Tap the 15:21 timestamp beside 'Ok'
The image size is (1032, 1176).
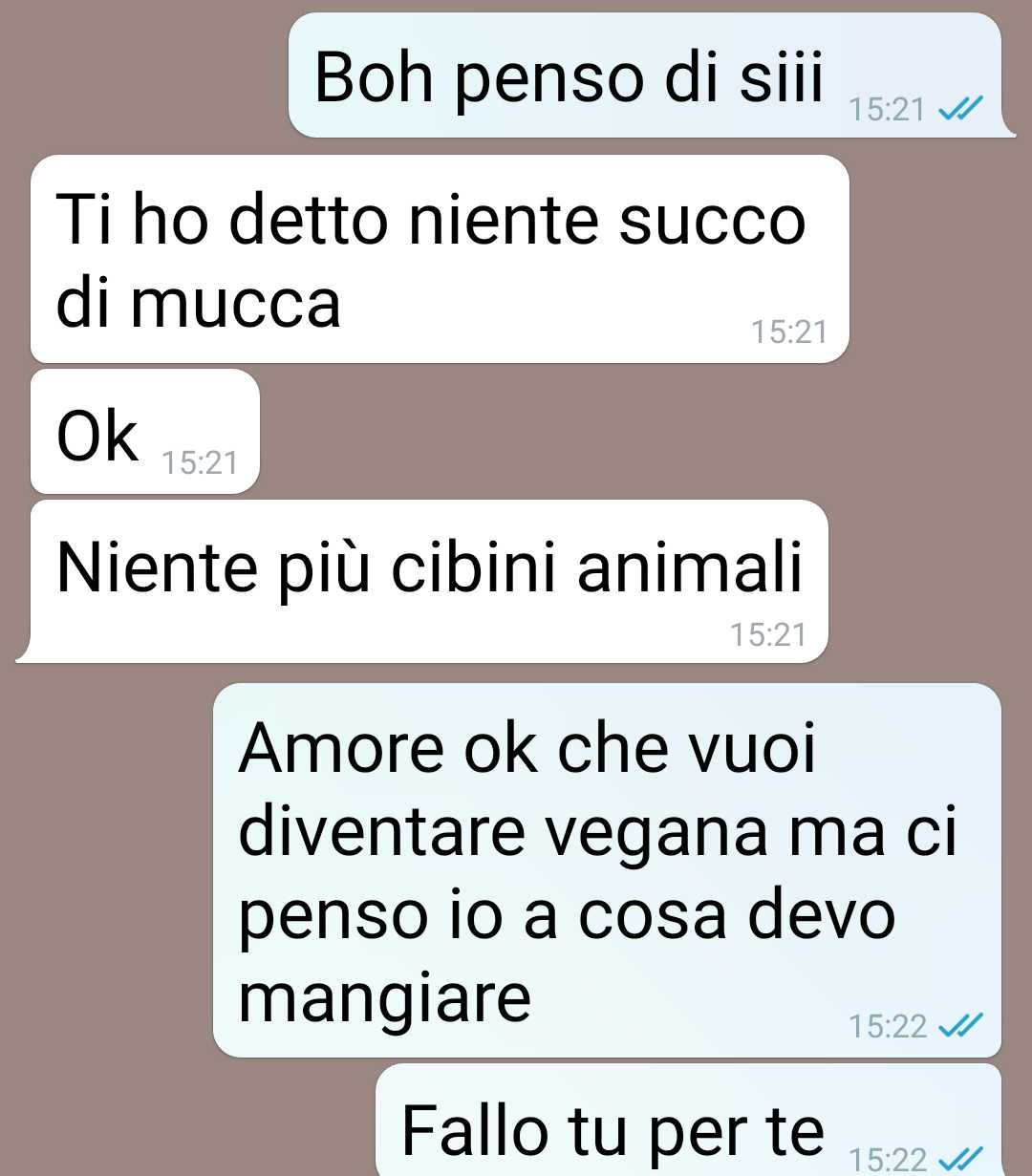pyautogui.click(x=200, y=462)
